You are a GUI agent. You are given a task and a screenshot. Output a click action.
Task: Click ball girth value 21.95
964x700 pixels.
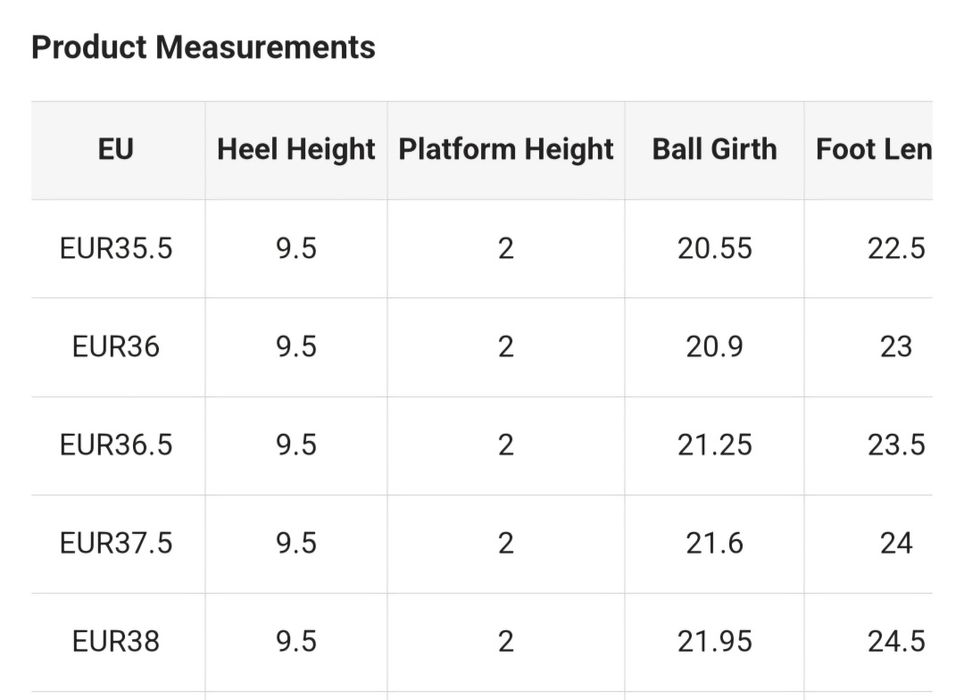click(714, 641)
